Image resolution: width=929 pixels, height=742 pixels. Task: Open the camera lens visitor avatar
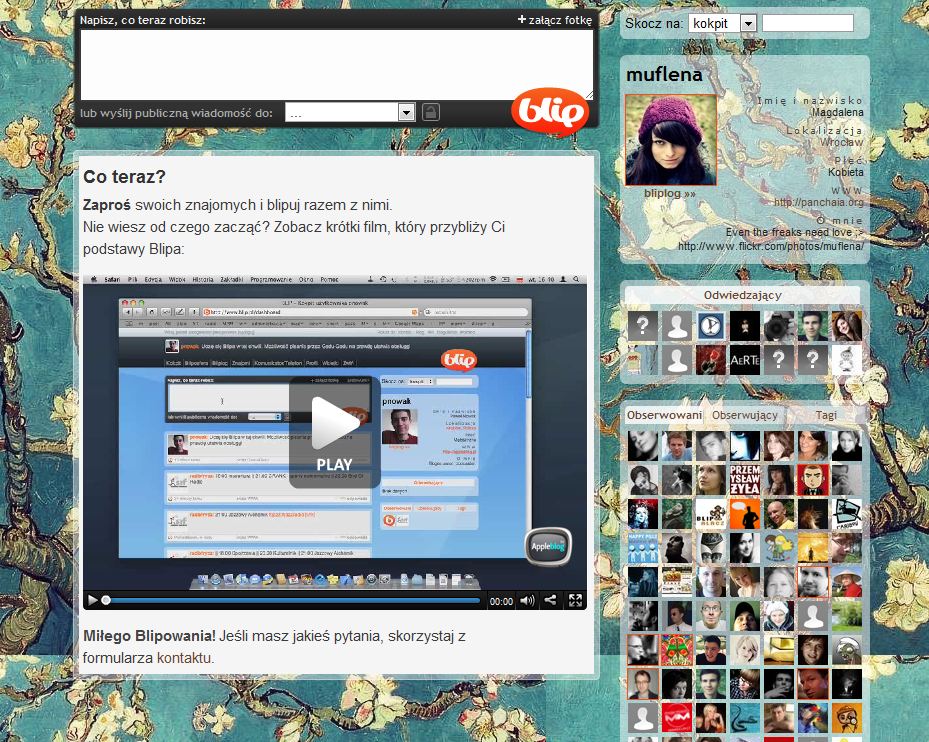[779, 326]
